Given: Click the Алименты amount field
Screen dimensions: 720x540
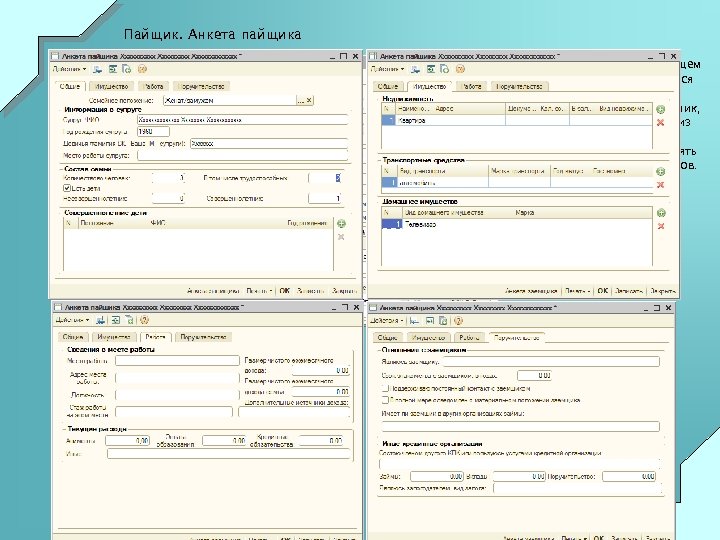Looking at the screenshot, I should [128, 440].
